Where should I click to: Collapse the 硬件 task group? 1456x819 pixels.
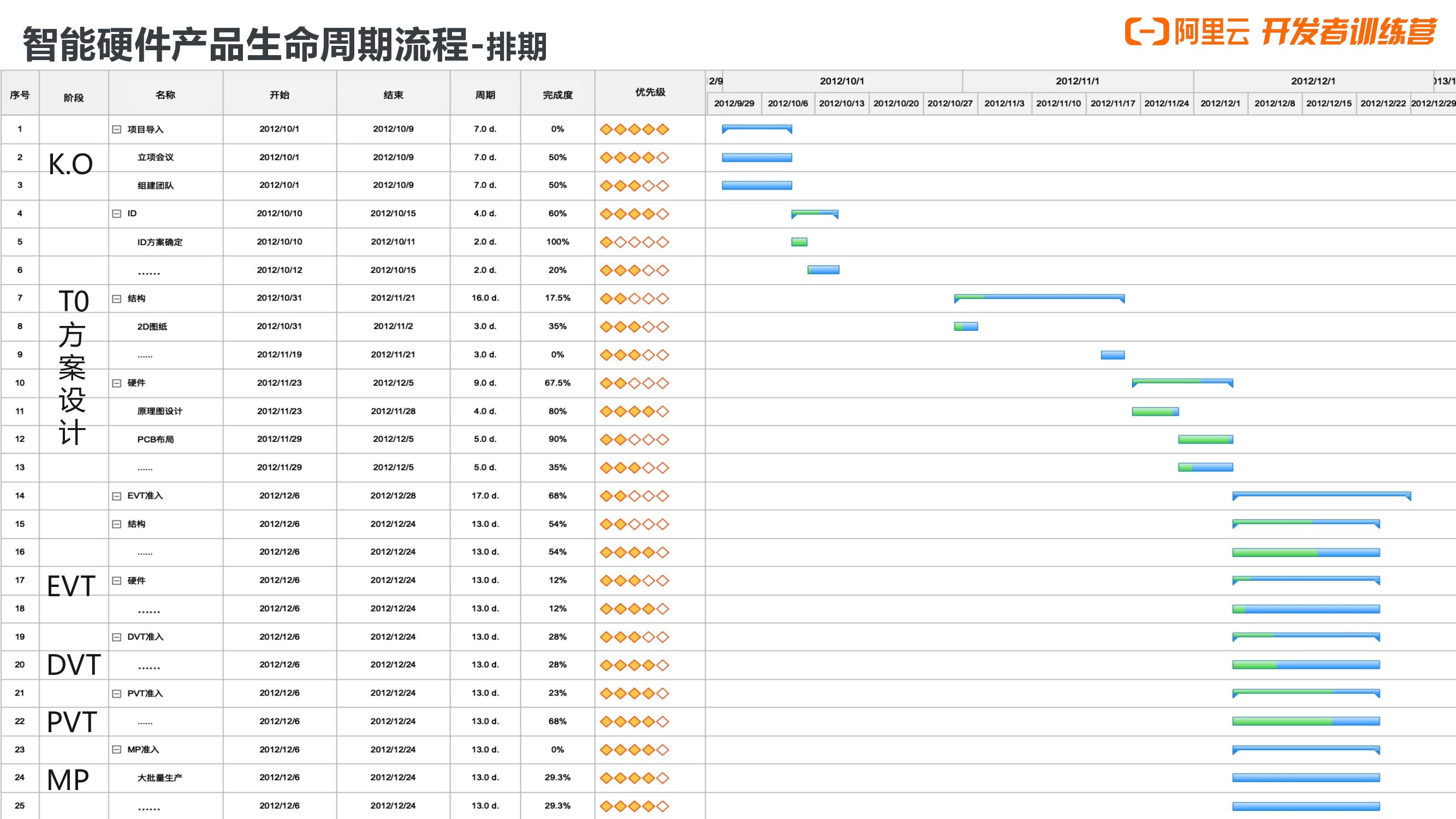[x=116, y=383]
